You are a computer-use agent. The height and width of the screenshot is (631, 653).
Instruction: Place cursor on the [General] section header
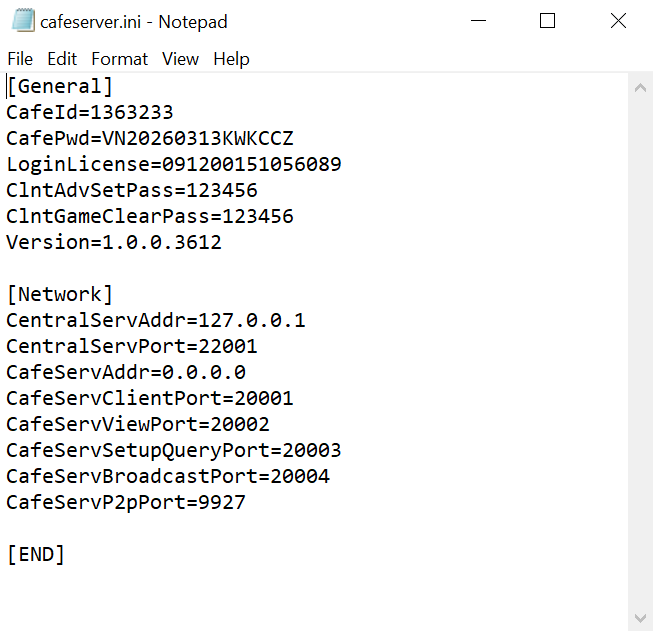point(60,87)
